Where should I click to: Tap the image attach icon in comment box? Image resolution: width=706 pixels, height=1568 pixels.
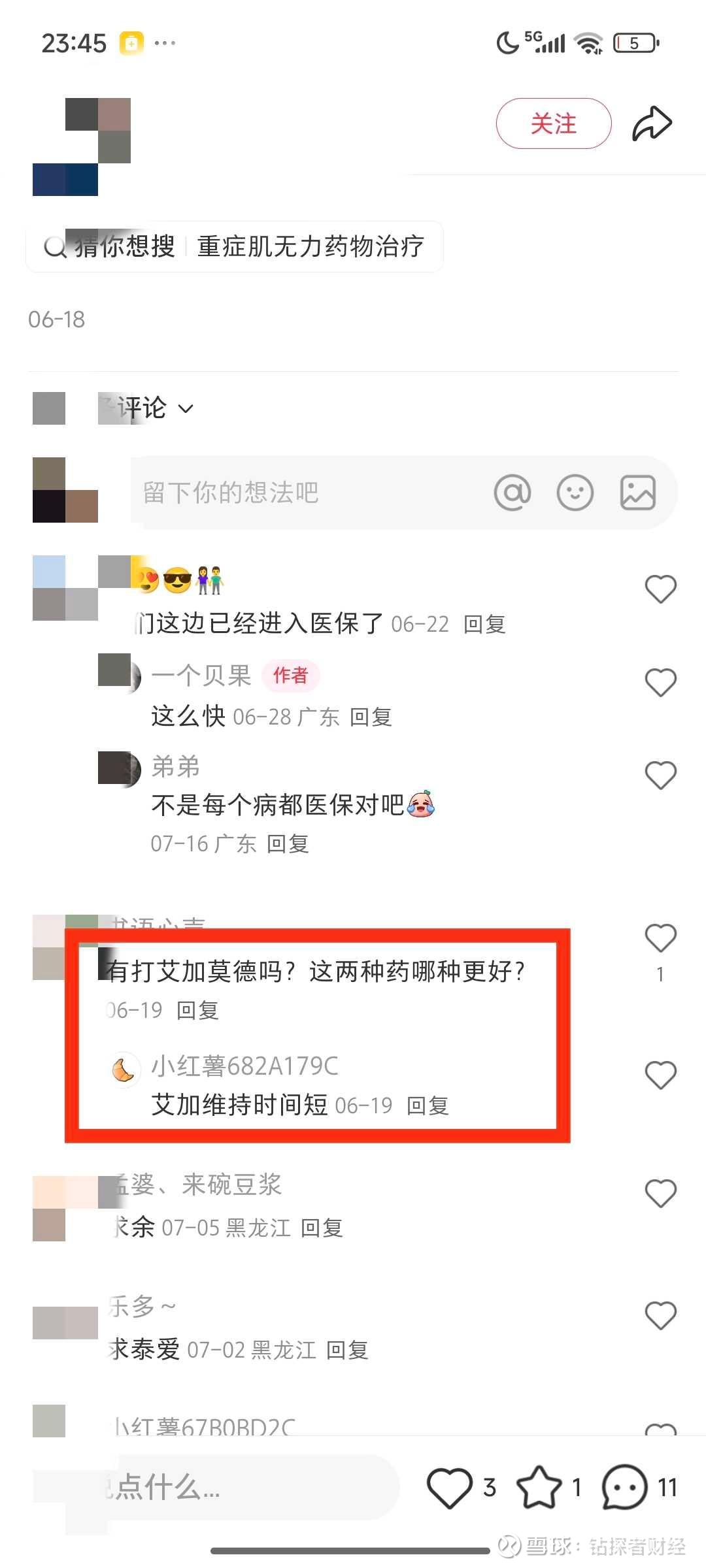click(638, 493)
